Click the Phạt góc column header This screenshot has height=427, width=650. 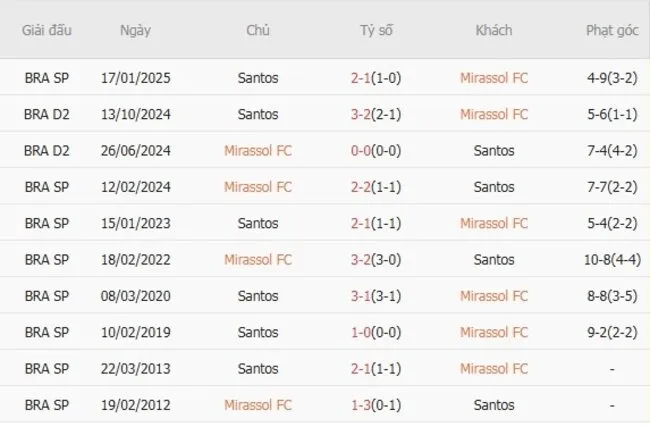pos(612,30)
